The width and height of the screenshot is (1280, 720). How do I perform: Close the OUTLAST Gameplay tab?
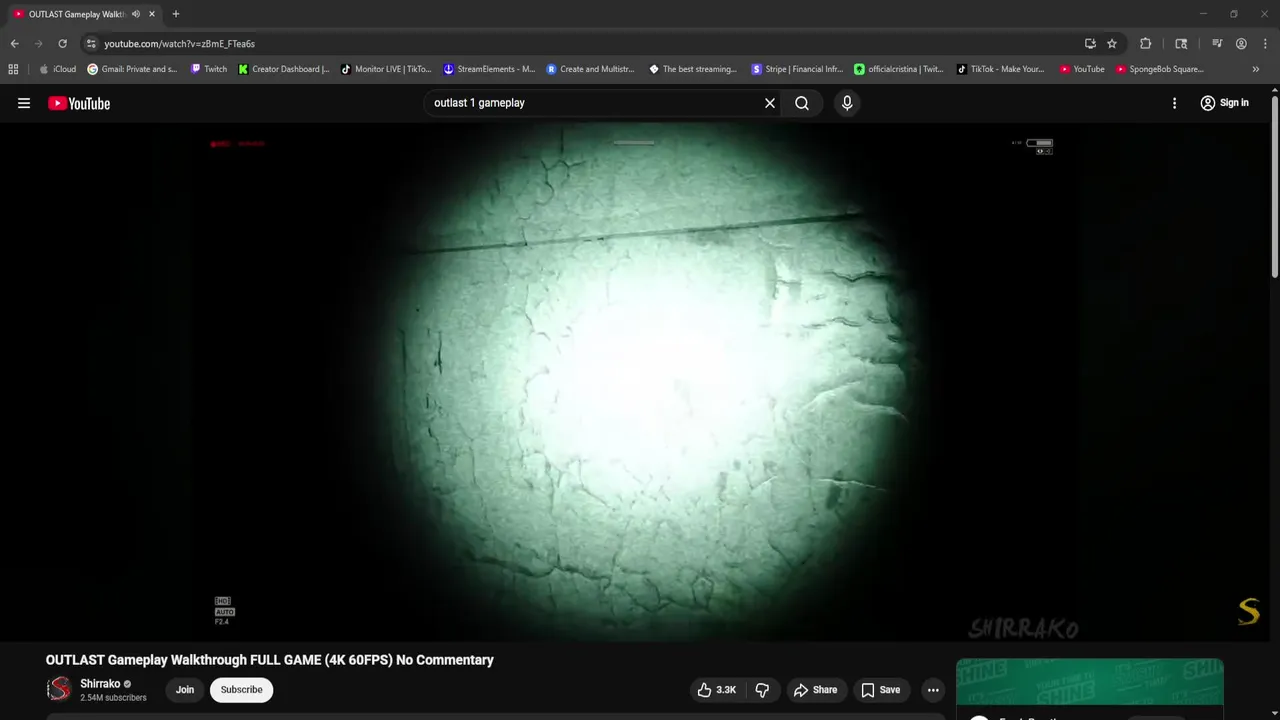[152, 14]
